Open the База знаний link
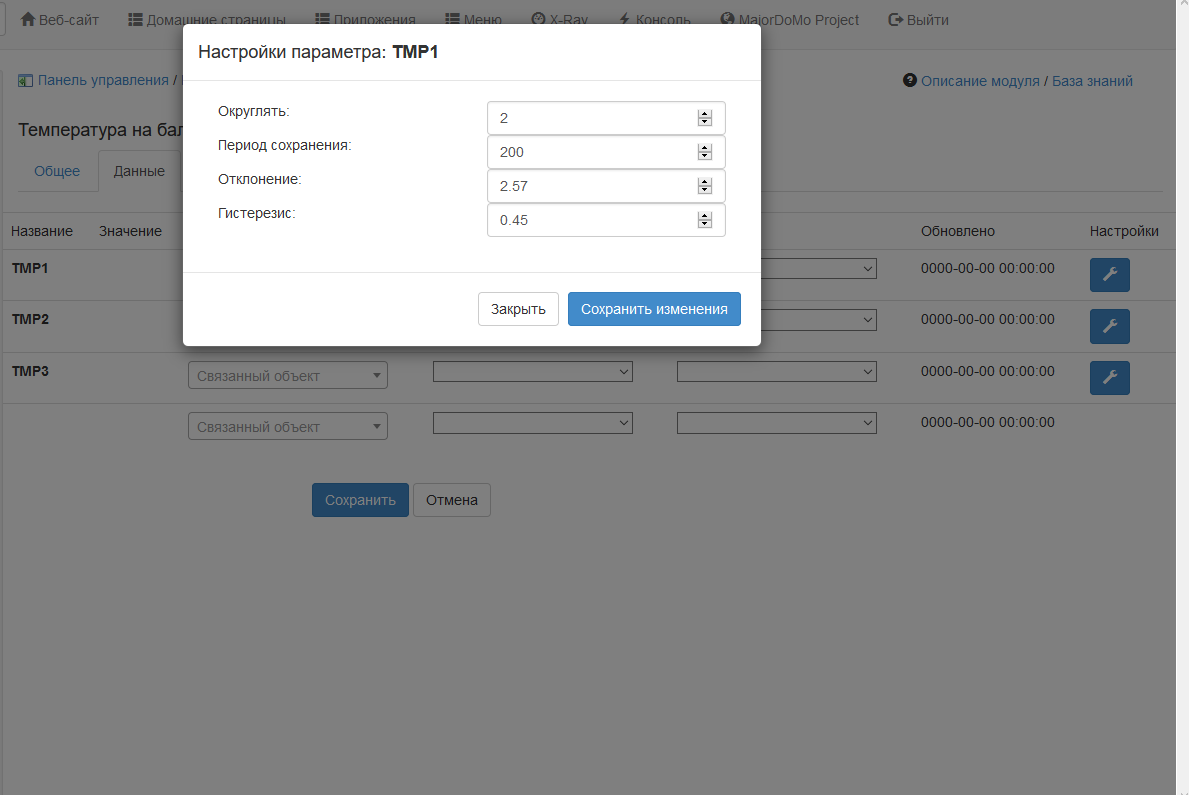Image resolution: width=1189 pixels, height=795 pixels. pos(1092,81)
